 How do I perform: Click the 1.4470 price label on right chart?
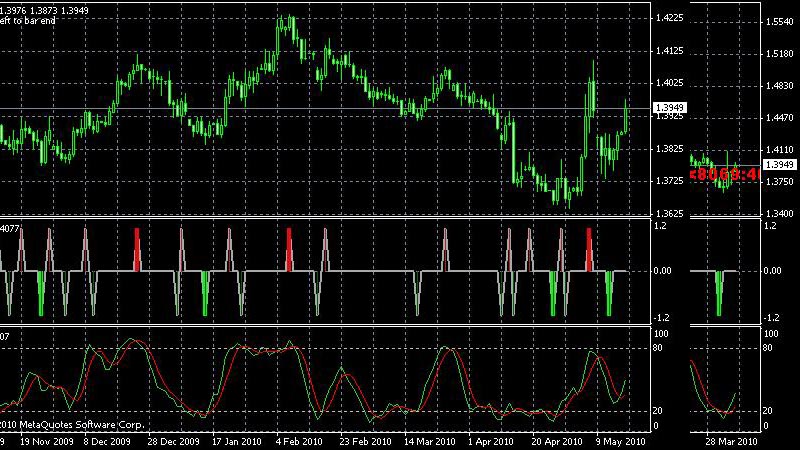[x=780, y=118]
